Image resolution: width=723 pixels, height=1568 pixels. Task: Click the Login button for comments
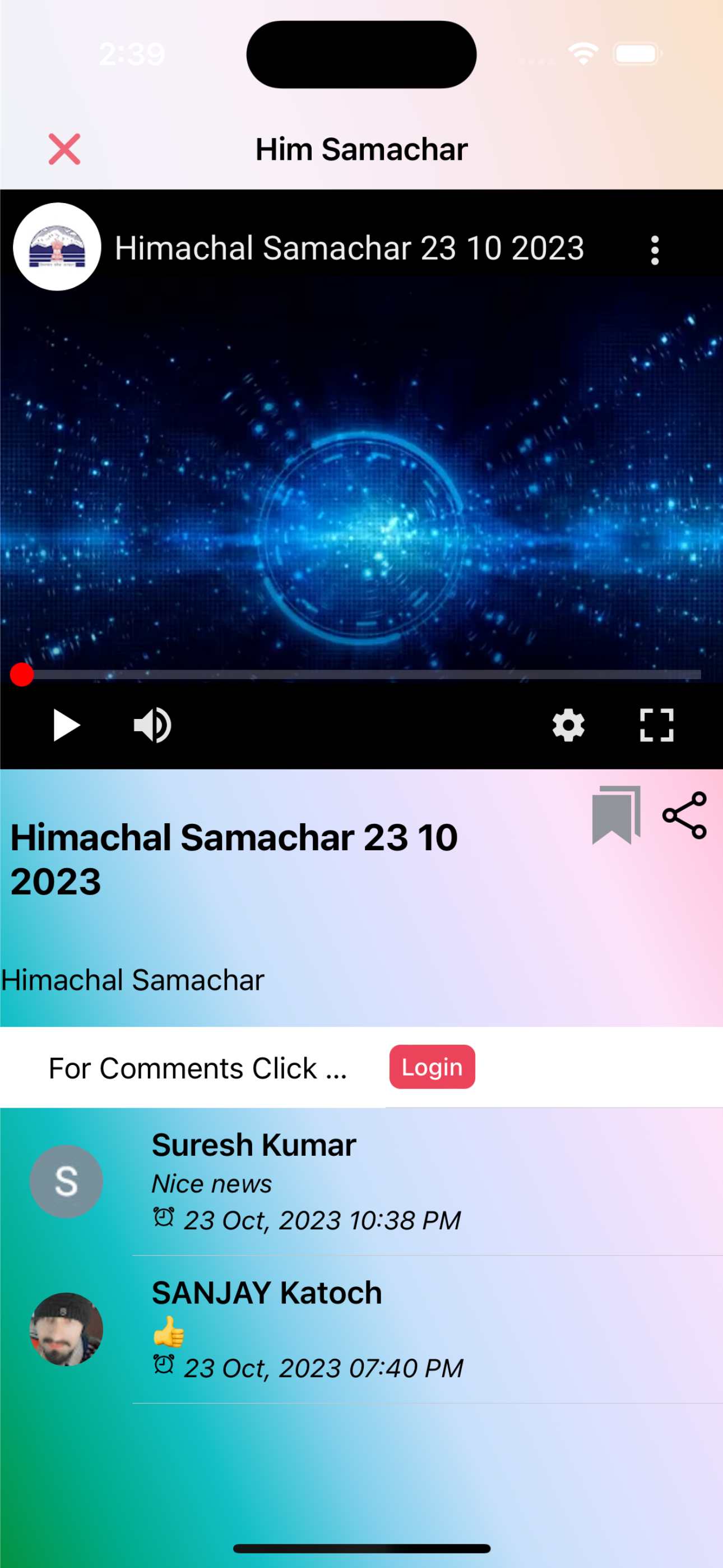432,1067
